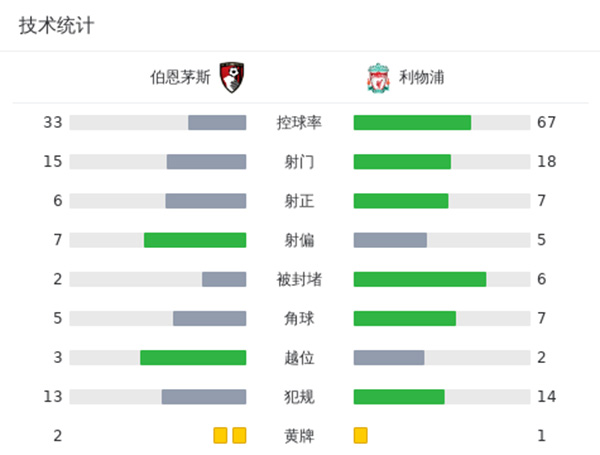Viewport: 600px width, 455px height.
Task: Click Bournemouth's green 越位 bar
Action: coord(193,358)
